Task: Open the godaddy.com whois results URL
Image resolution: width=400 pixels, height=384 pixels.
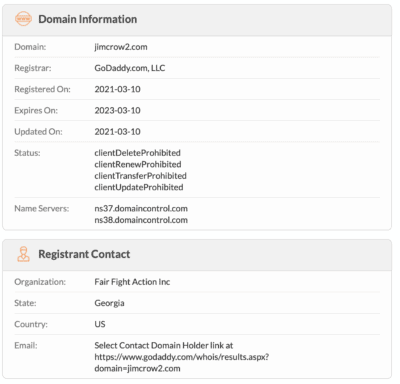Action: (x=181, y=363)
